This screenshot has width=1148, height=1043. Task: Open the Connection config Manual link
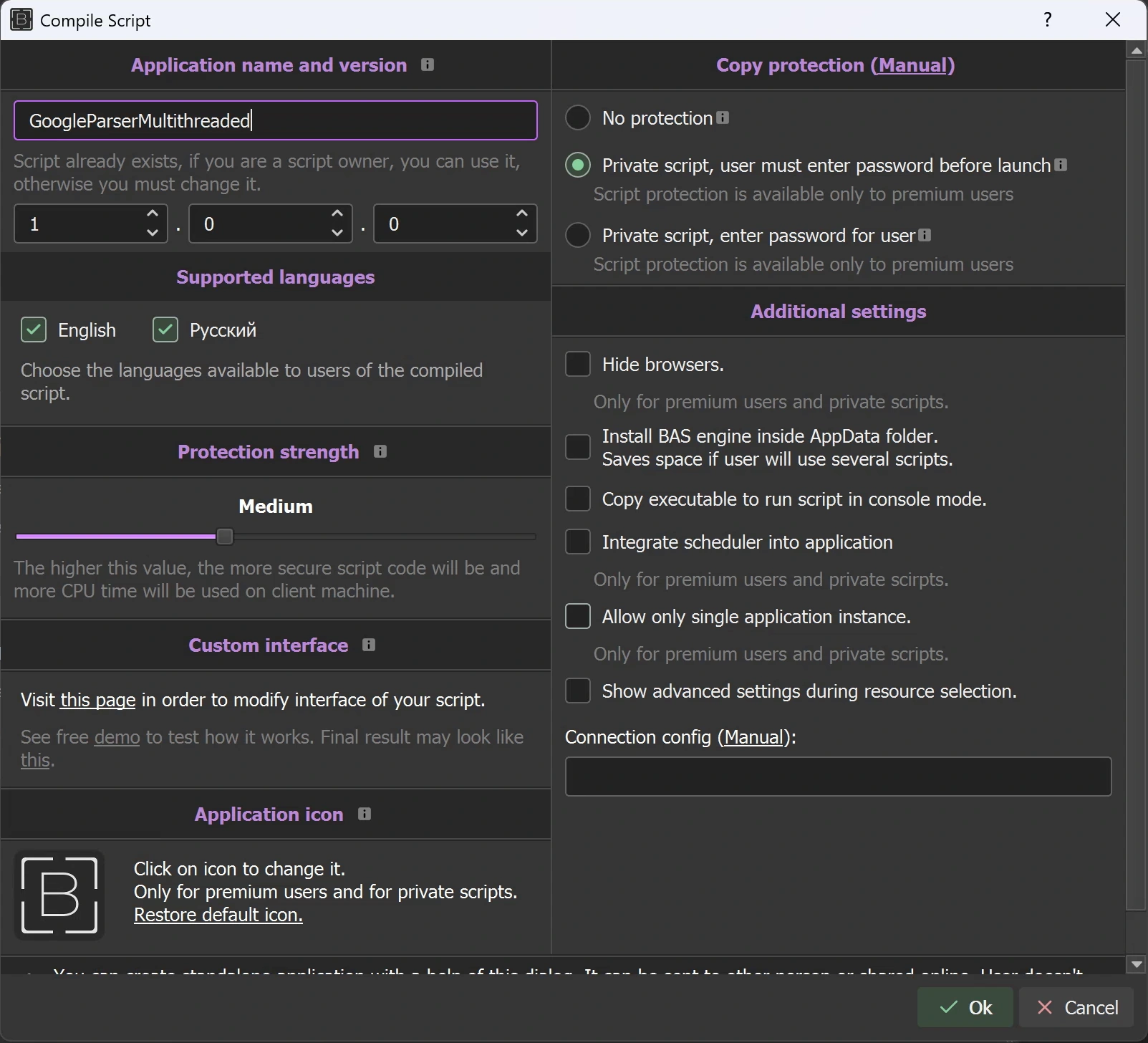point(753,737)
